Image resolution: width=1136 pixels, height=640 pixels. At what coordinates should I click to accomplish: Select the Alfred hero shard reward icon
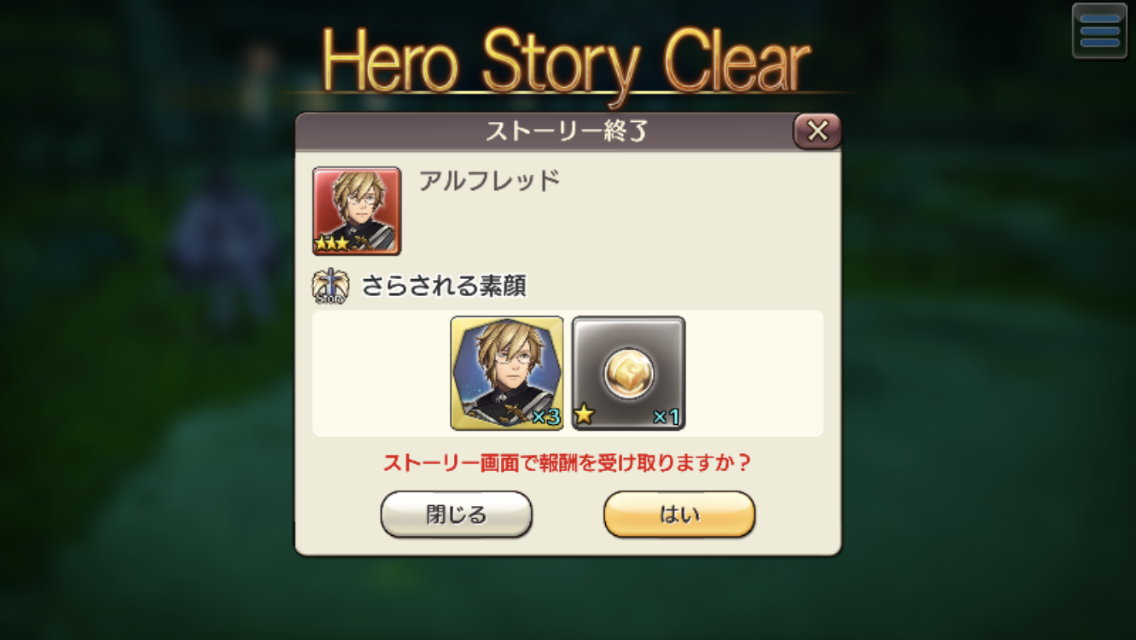point(507,373)
